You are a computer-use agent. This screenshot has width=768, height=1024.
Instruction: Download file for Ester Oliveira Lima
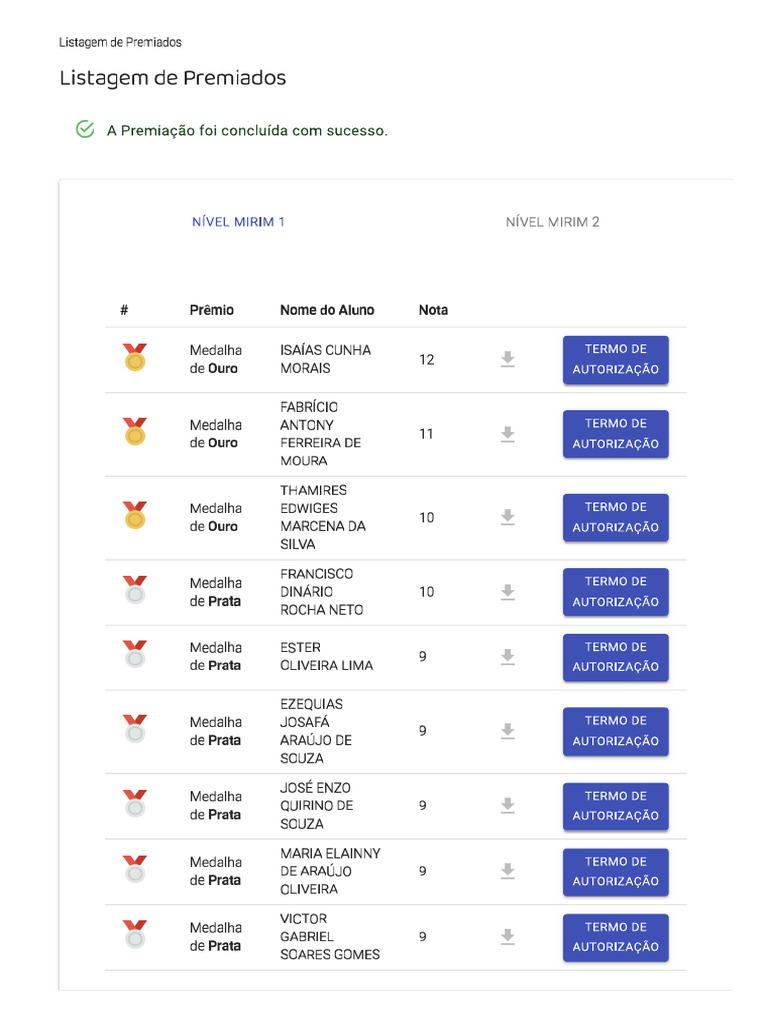coord(507,656)
